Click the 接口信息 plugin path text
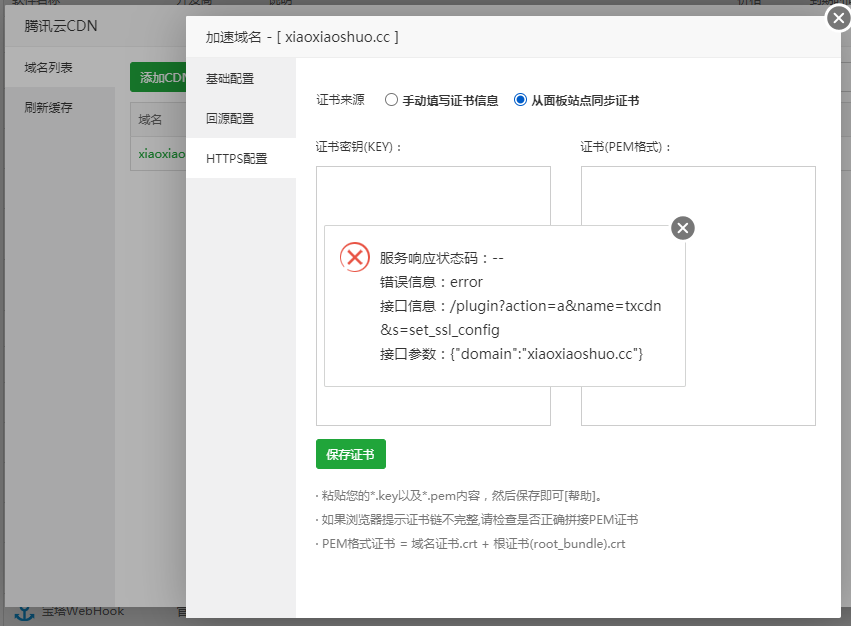Screen dimensions: 851x626 (520, 318)
